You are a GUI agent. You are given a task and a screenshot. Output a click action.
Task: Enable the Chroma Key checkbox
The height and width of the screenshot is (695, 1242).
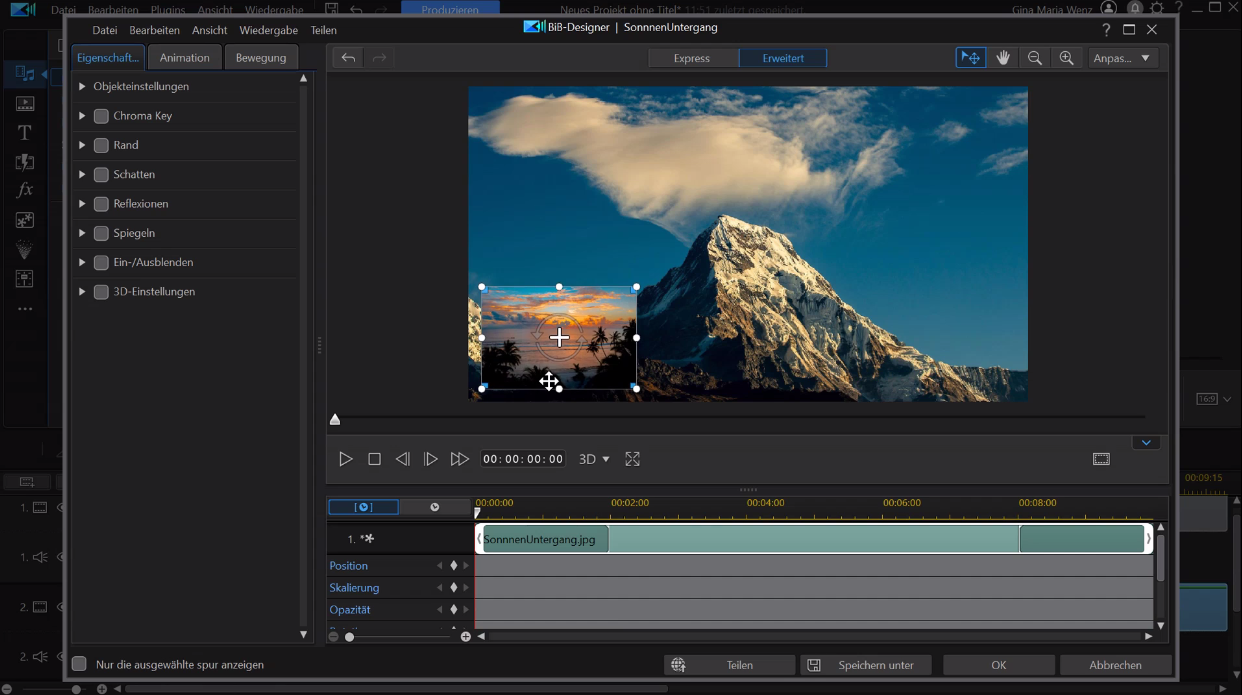coord(101,116)
